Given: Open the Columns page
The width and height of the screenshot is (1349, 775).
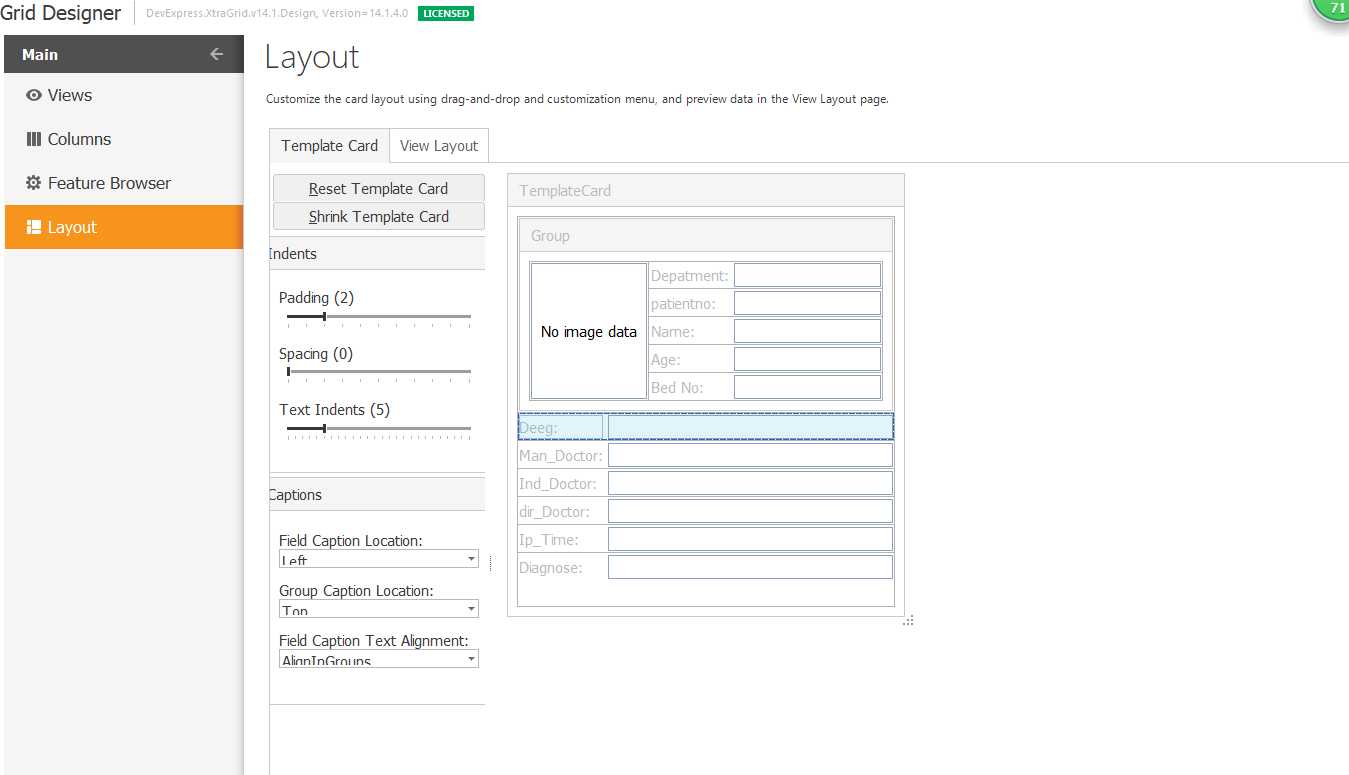Looking at the screenshot, I should point(124,139).
